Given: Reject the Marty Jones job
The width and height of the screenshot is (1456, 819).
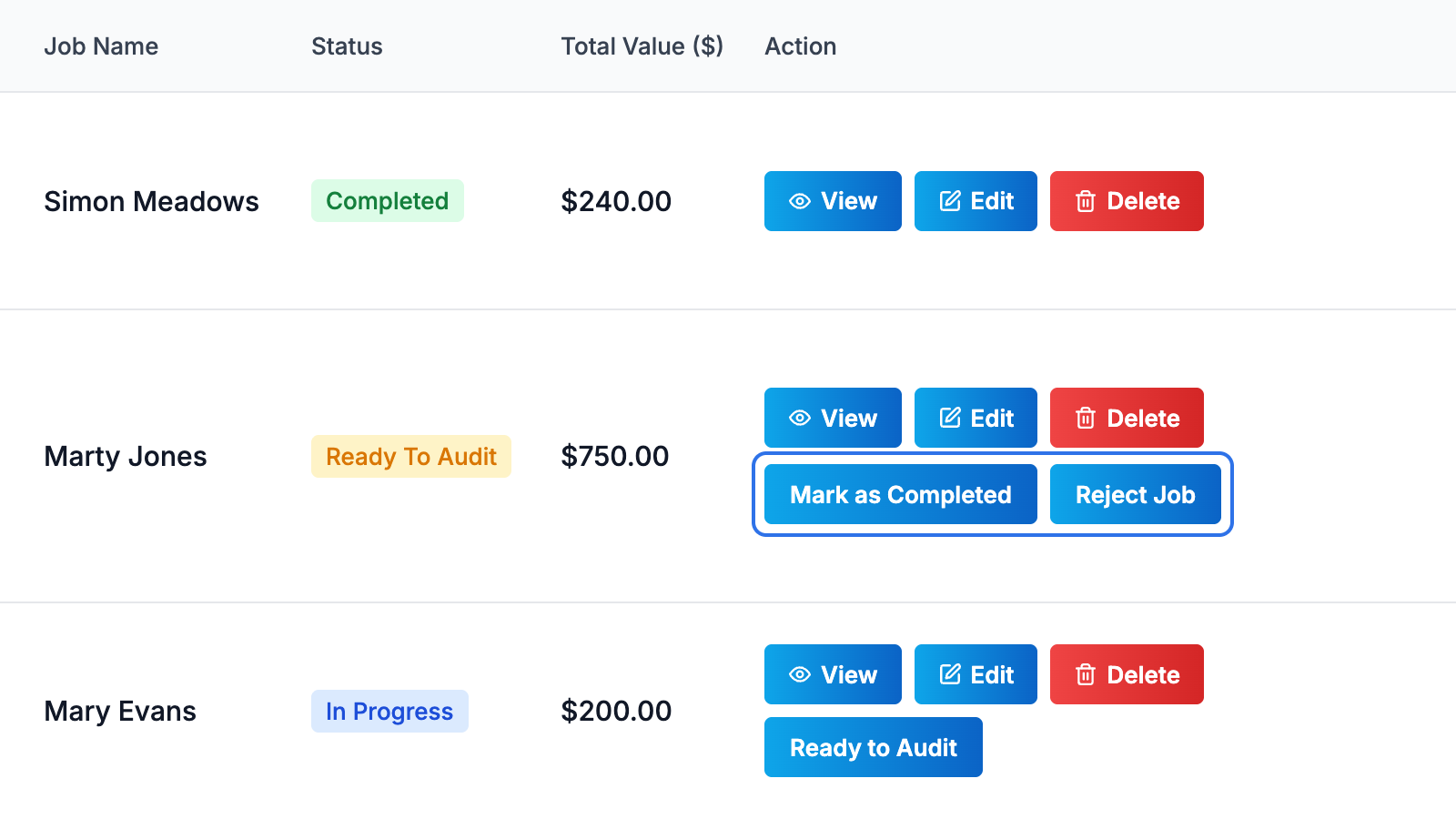Looking at the screenshot, I should tap(1136, 494).
